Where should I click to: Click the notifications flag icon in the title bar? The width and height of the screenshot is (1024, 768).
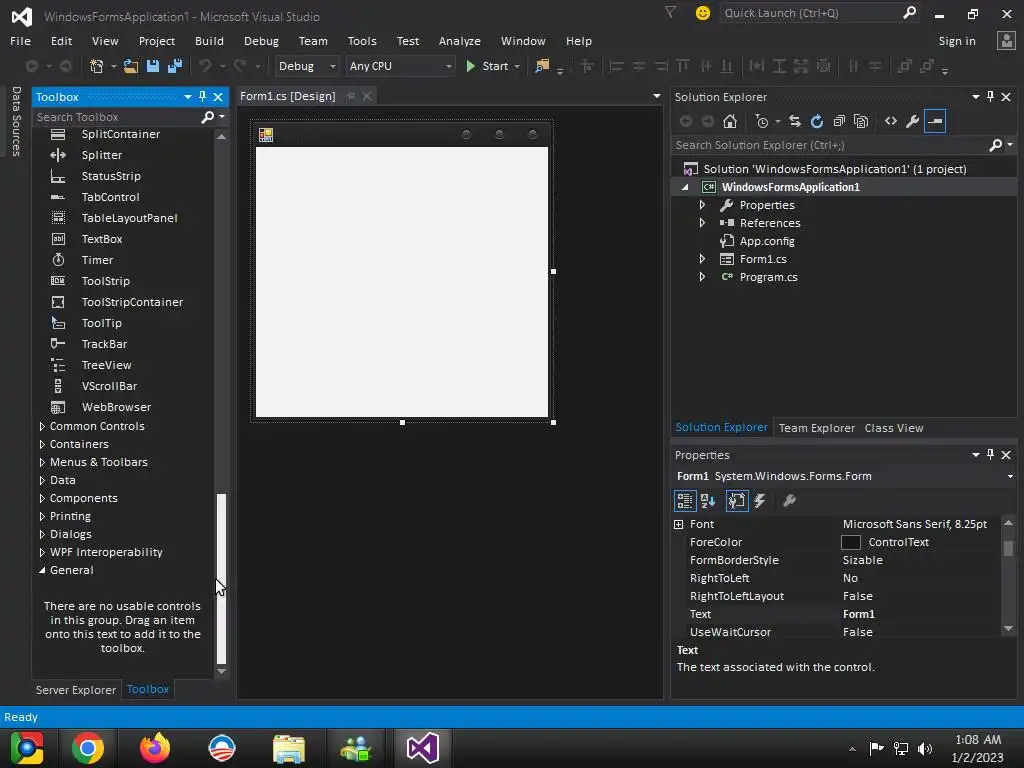pyautogui.click(x=671, y=12)
